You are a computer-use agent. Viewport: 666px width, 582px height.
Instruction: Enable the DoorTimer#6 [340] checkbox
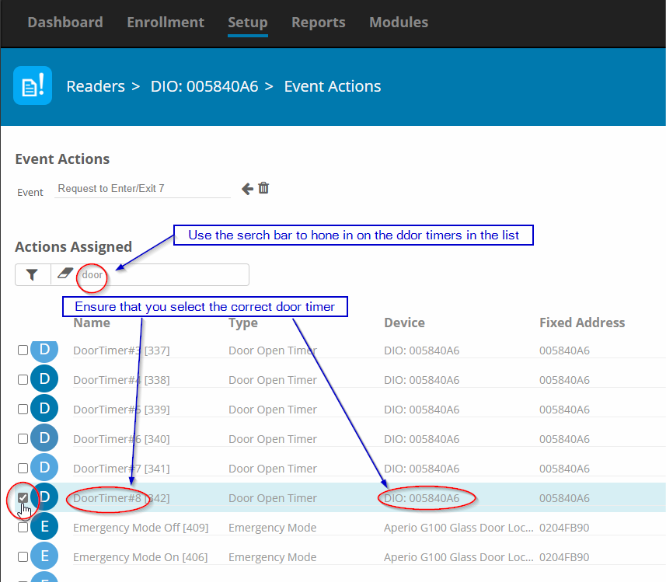point(23,439)
